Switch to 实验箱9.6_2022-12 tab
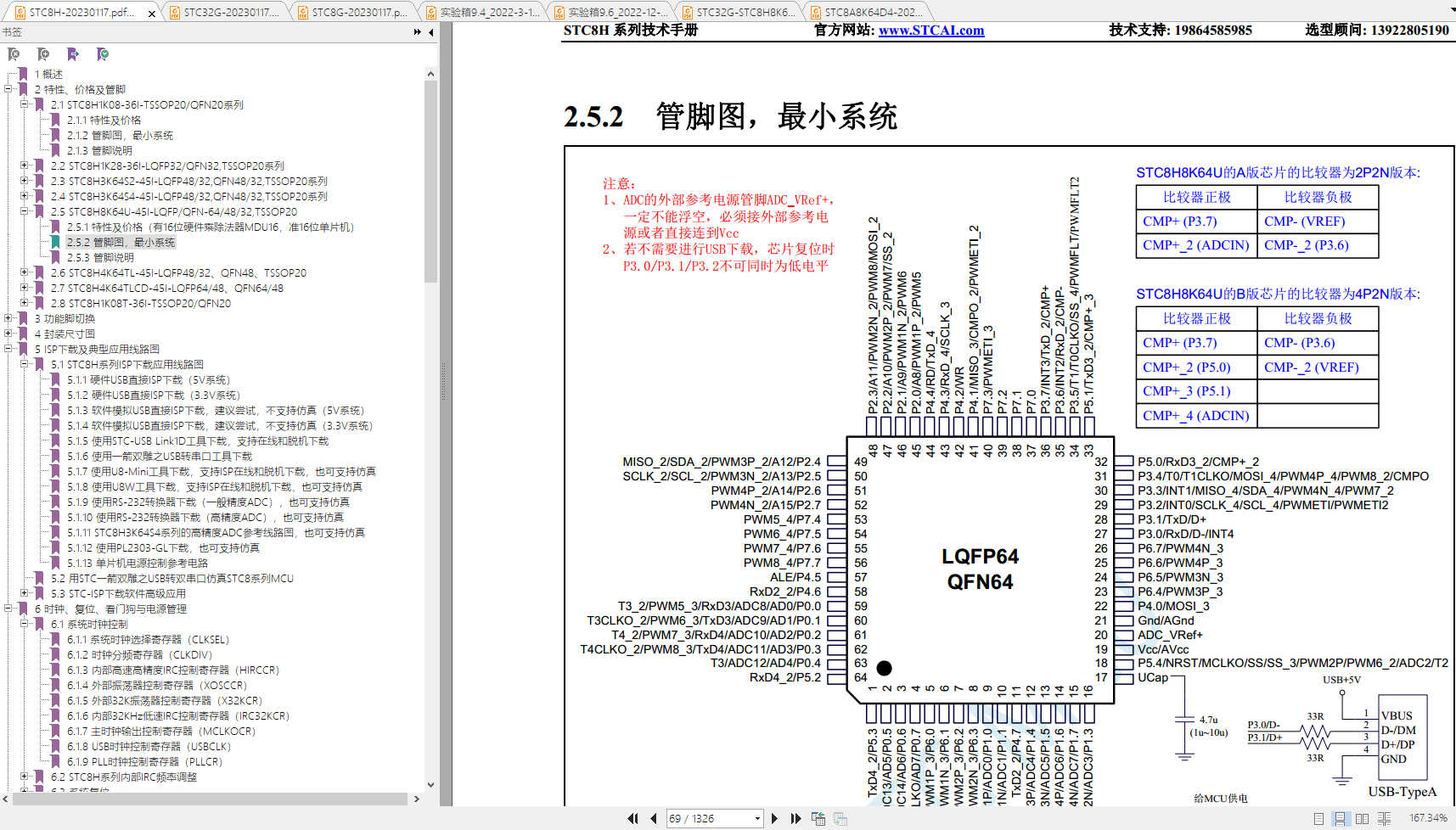The height and width of the screenshot is (830, 1456). point(609,12)
